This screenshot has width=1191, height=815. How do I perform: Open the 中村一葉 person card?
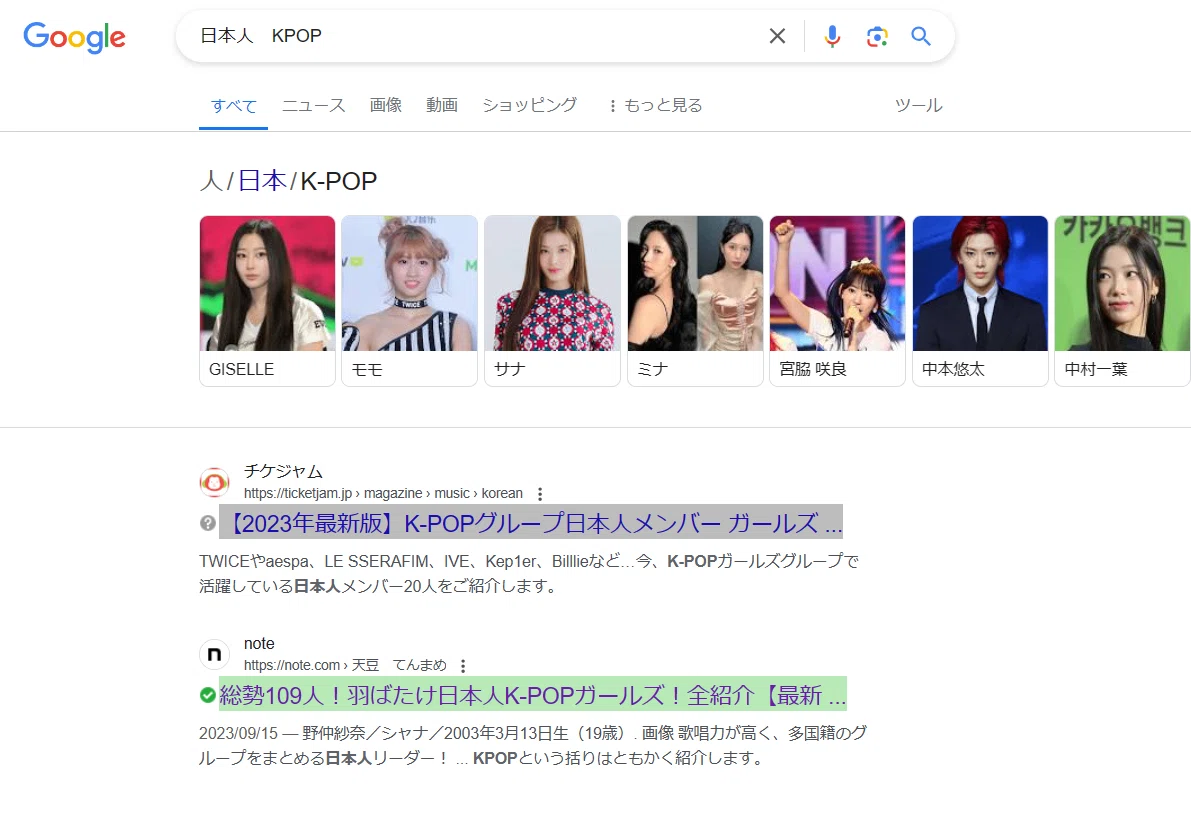point(1123,301)
